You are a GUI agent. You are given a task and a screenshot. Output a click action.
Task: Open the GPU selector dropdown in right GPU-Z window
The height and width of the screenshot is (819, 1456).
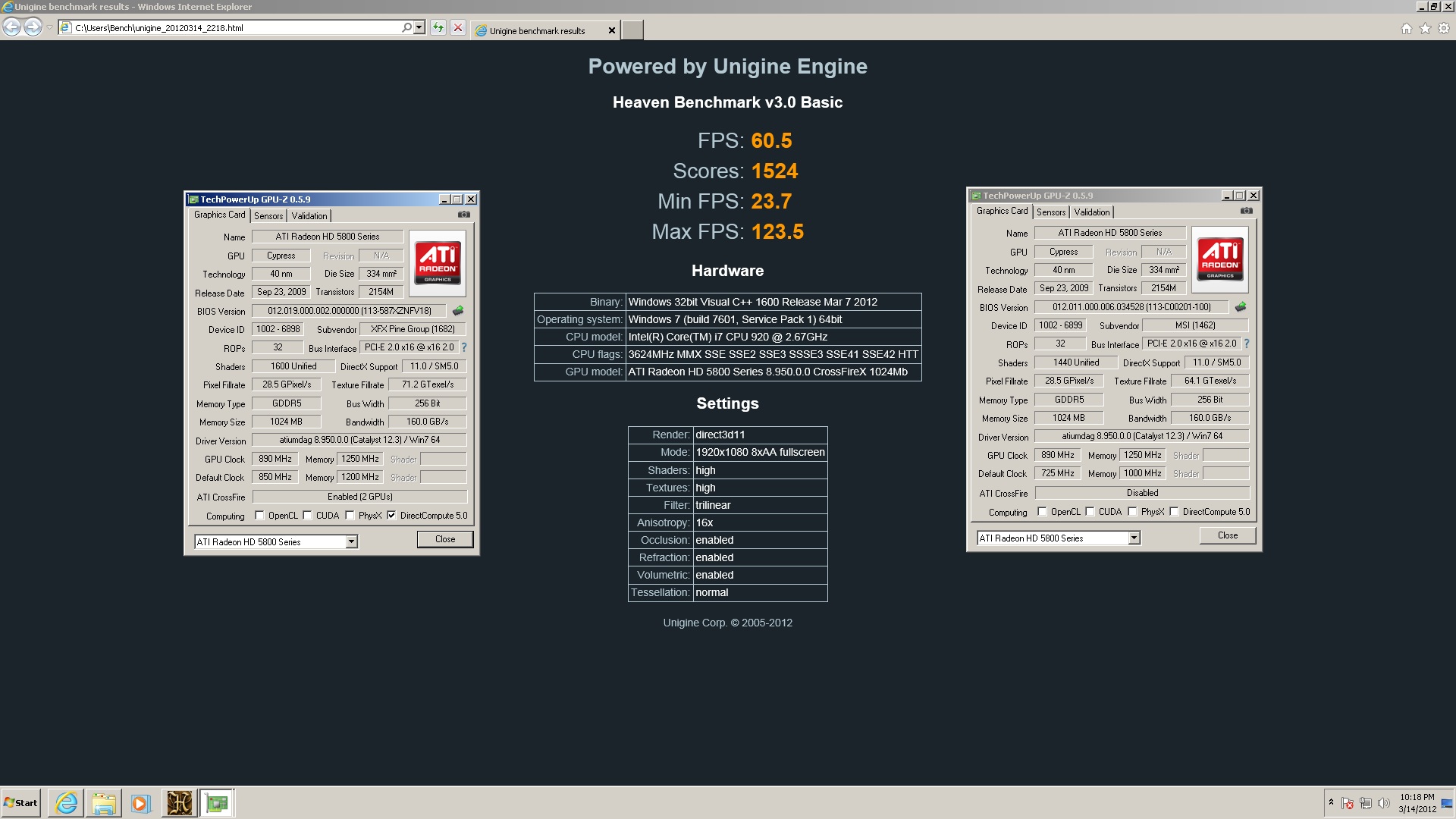[x=1134, y=538]
